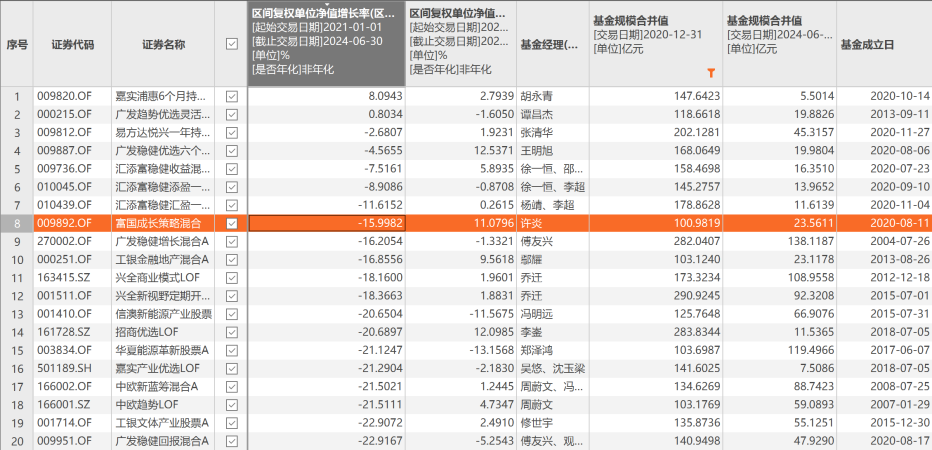Select fund size cell 282.0407
The width and height of the screenshot is (932, 450).
(656, 241)
